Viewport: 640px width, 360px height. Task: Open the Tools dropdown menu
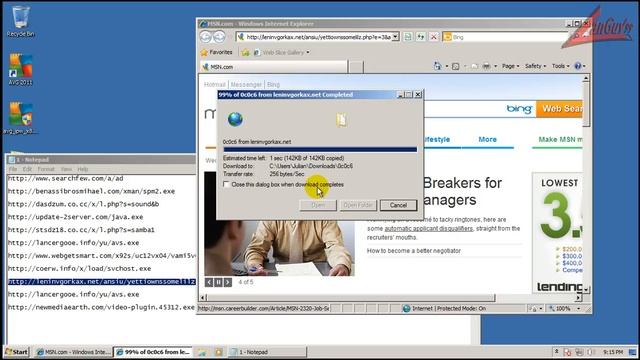point(560,66)
